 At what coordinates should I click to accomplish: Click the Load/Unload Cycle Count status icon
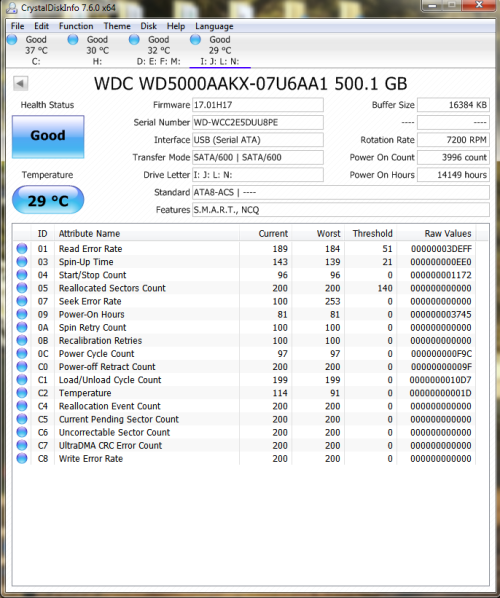point(22,380)
